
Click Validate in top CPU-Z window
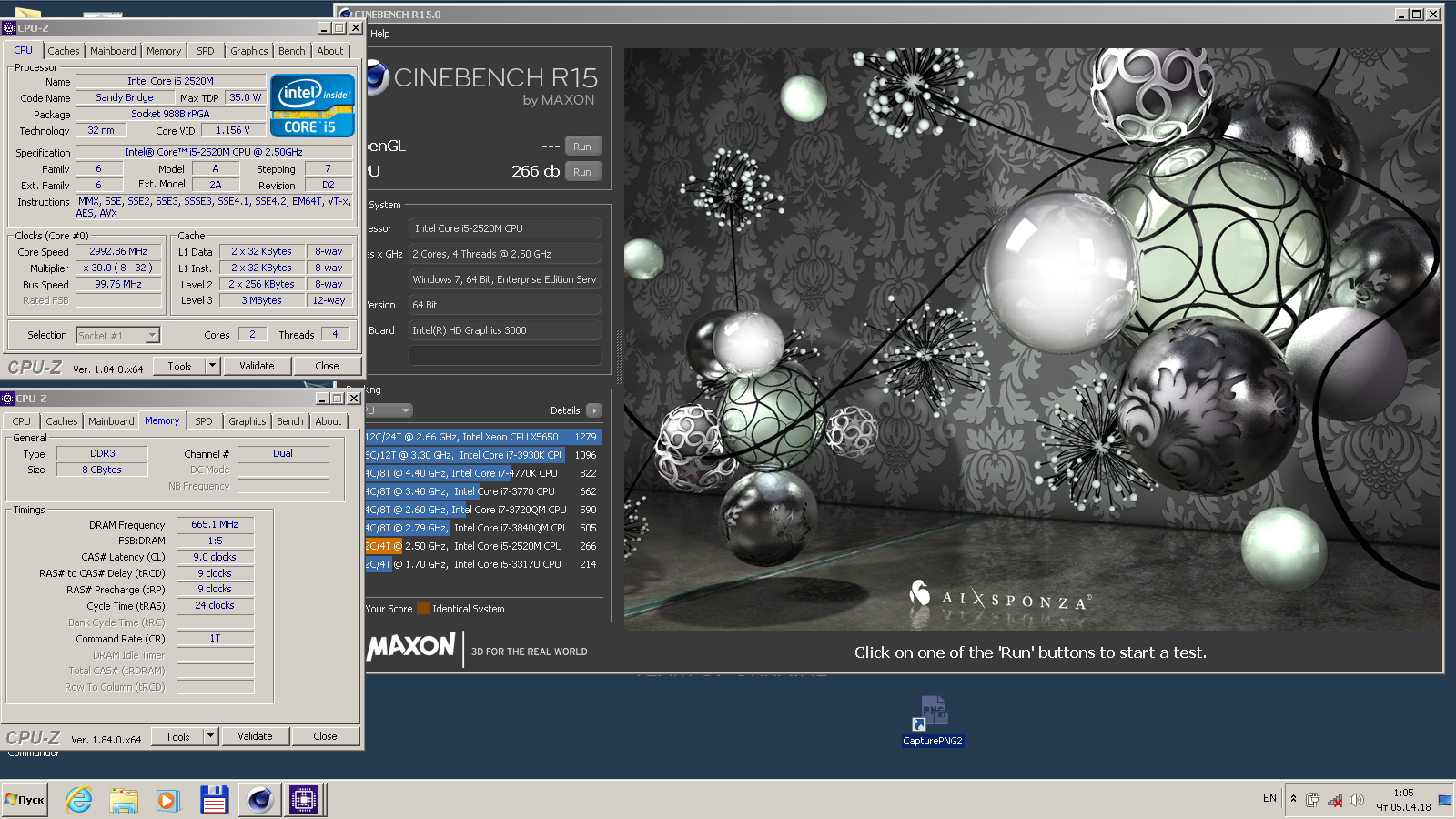pos(257,366)
